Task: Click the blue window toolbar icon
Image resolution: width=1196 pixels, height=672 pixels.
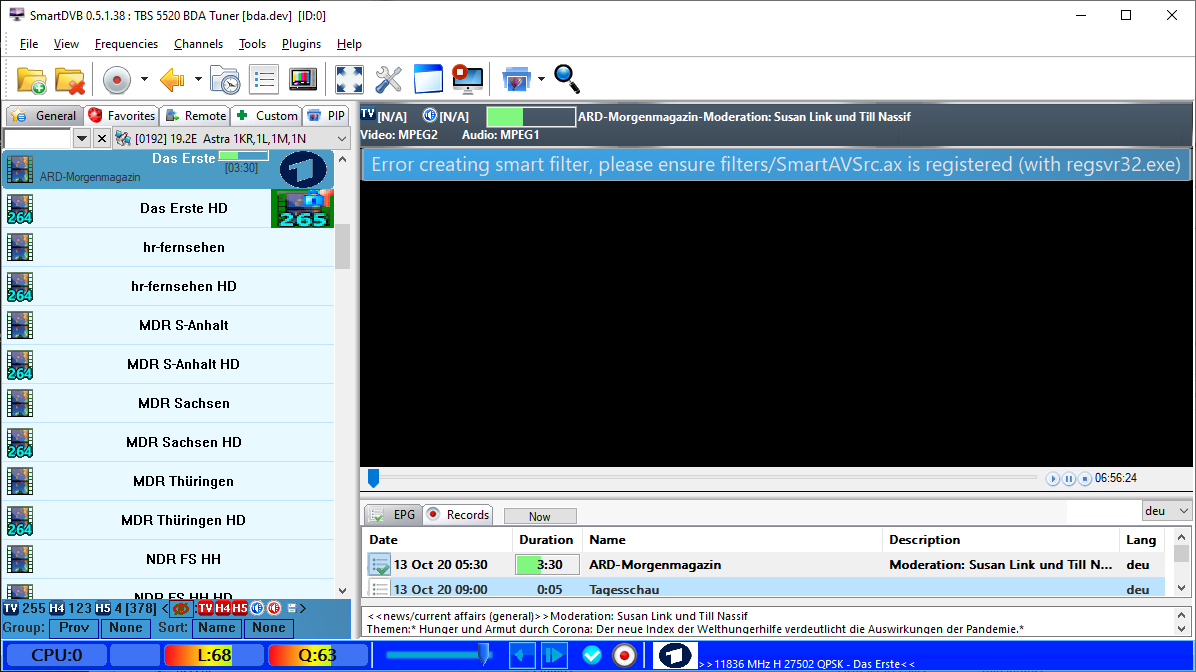Action: point(428,79)
